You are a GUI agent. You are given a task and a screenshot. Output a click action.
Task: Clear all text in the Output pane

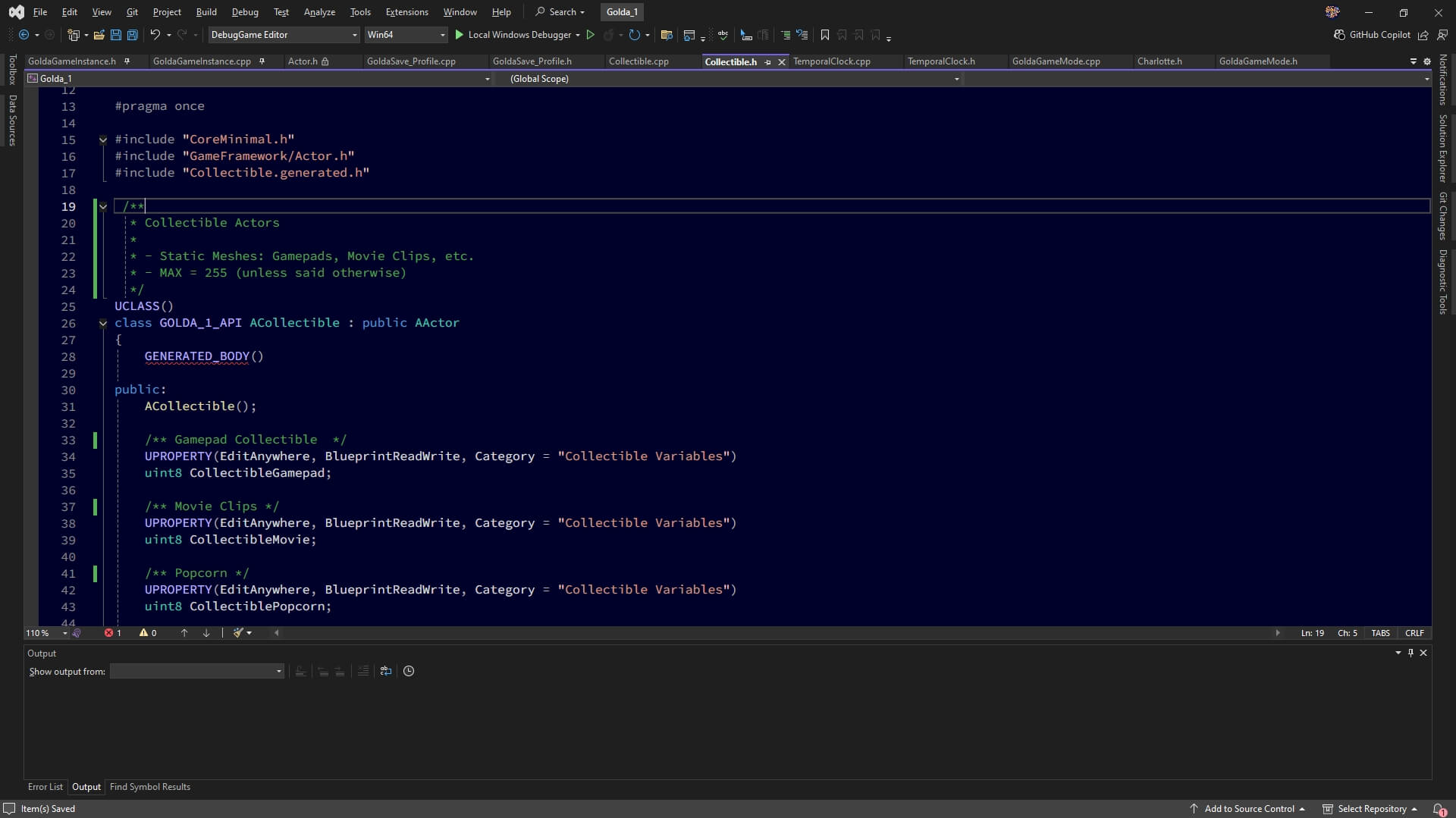pyautogui.click(x=362, y=671)
